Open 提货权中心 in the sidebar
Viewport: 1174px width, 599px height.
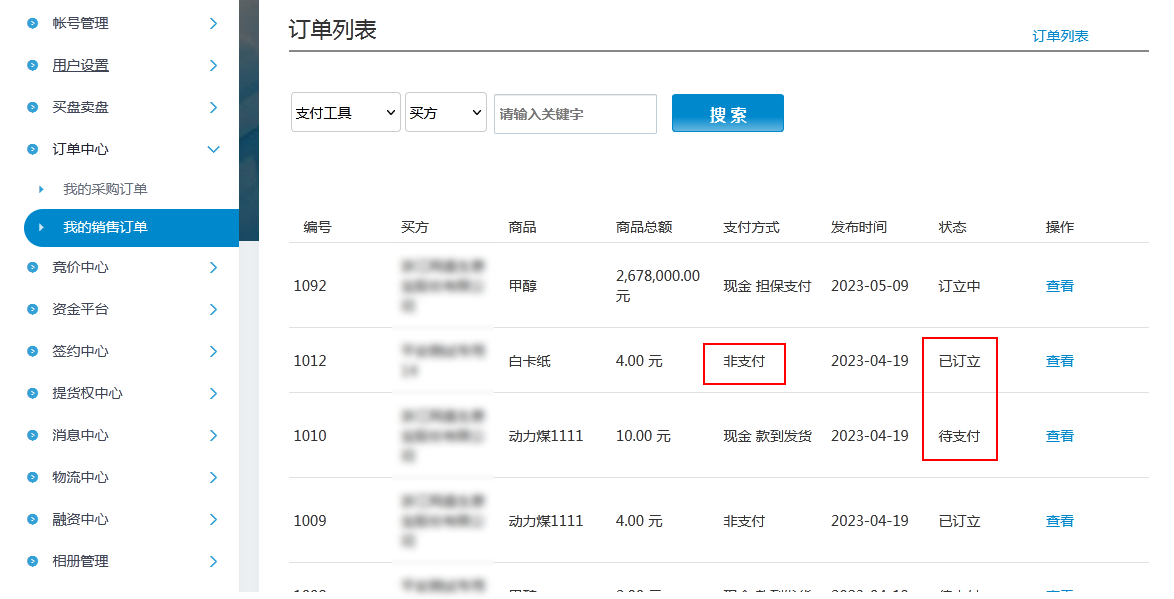pos(87,393)
